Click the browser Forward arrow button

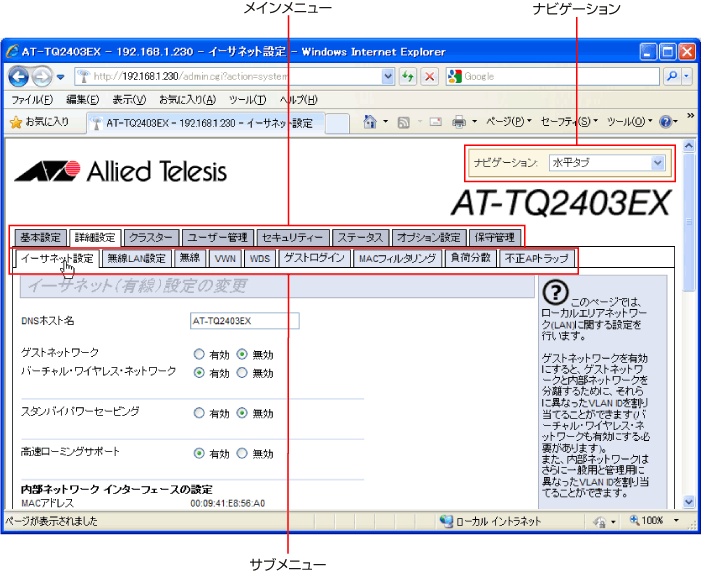click(42, 77)
